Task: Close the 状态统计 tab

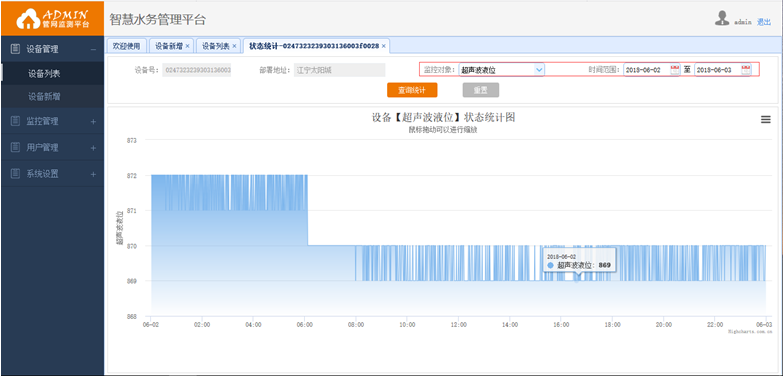Action: coord(384,46)
